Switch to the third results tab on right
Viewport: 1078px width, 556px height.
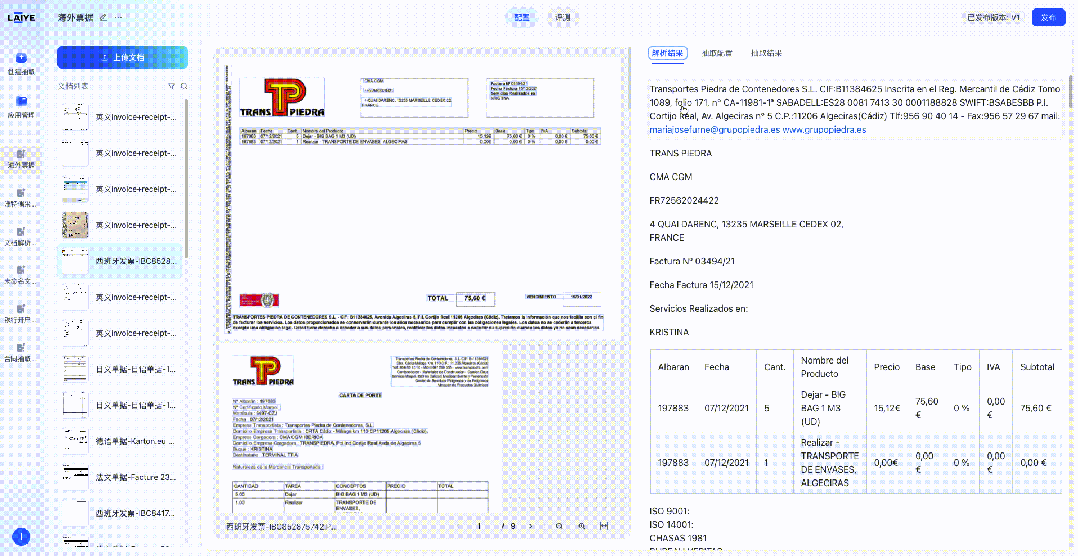[x=766, y=52]
